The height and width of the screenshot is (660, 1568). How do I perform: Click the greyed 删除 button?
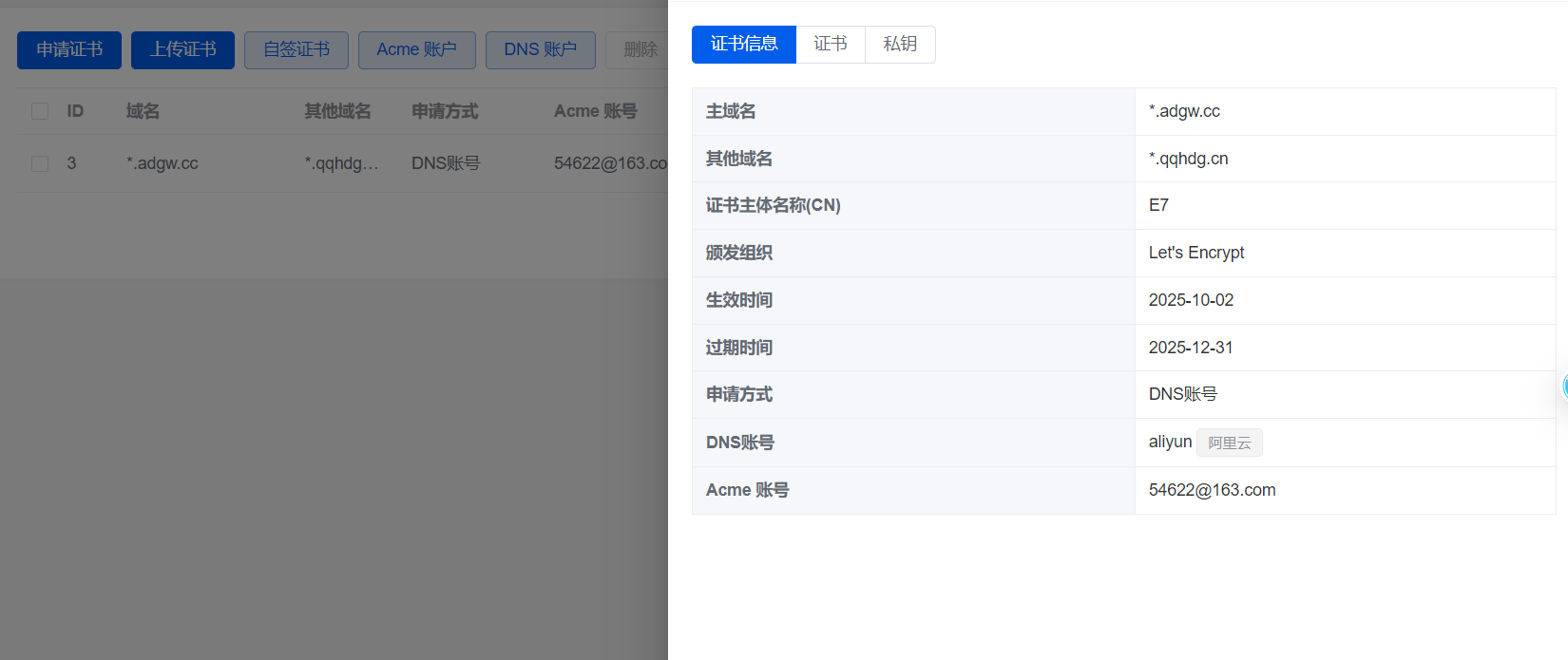[x=640, y=49]
